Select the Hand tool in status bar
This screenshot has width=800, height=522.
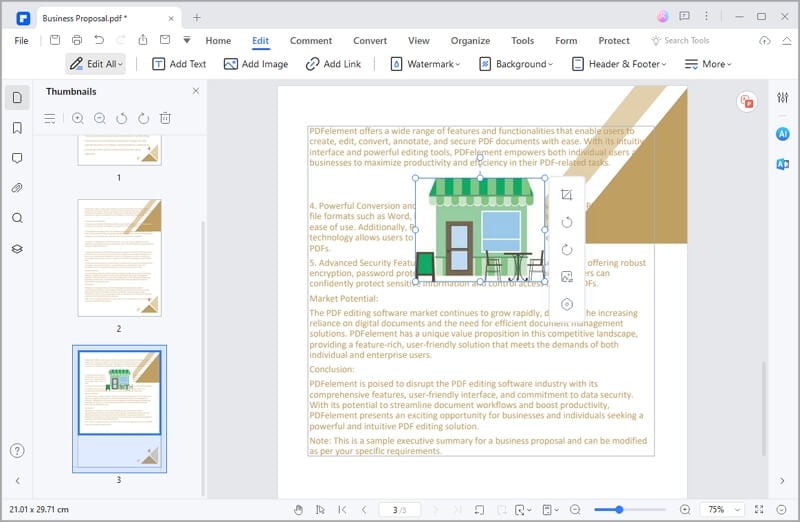pyautogui.click(x=298, y=509)
